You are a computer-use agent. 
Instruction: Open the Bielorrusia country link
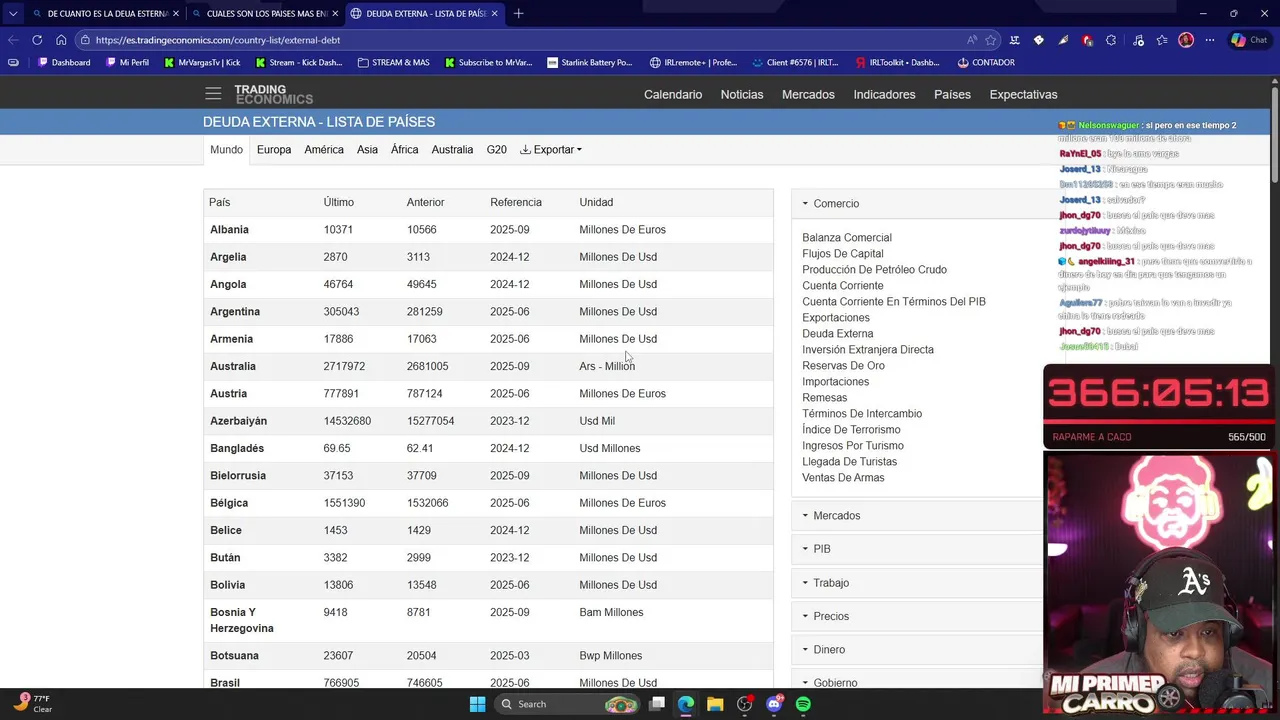pos(238,475)
